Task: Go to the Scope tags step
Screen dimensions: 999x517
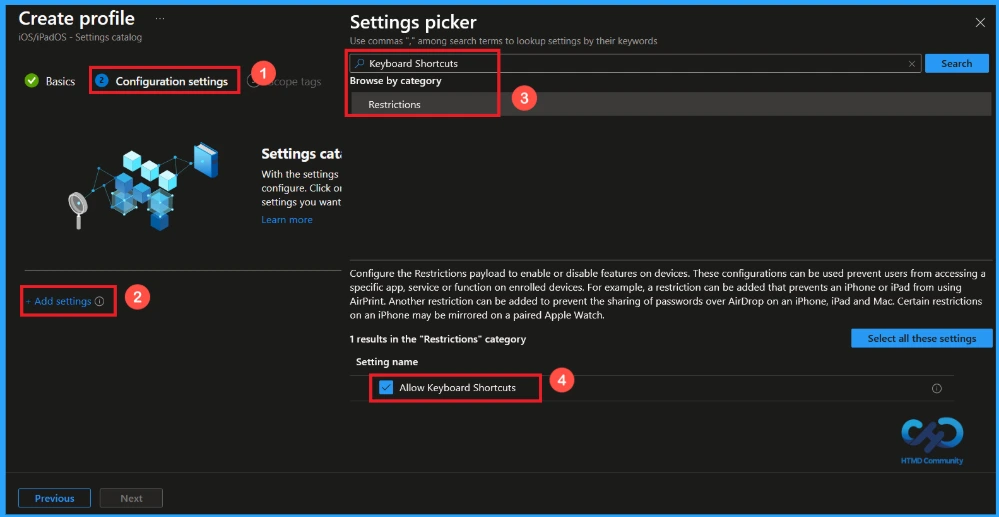Action: click(x=294, y=82)
